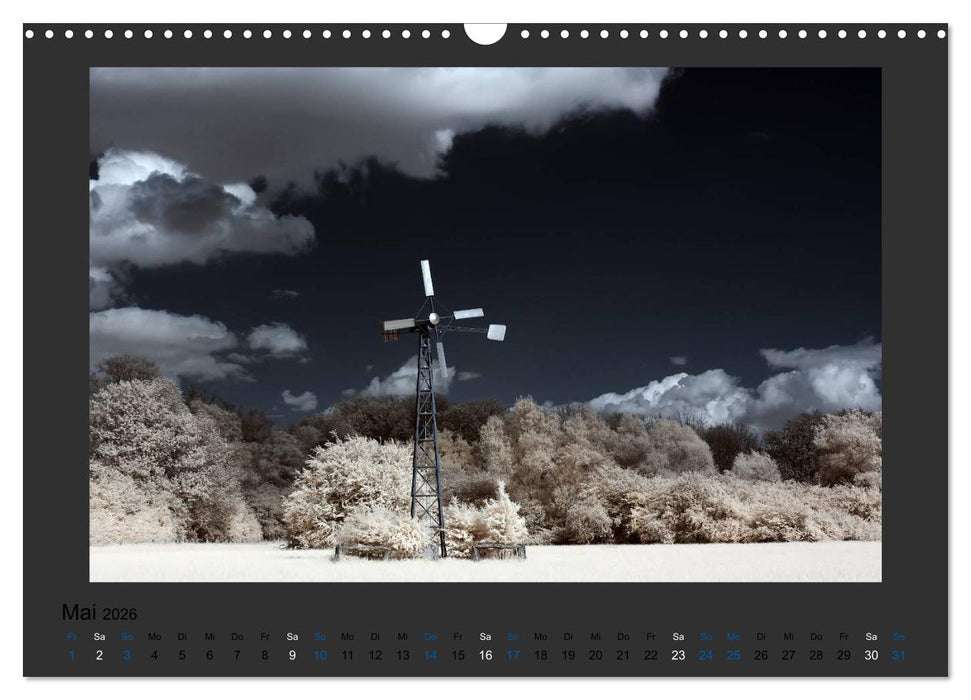Click the 'Mai' month heading
Viewport: 971px width, 700px height.
(x=79, y=612)
